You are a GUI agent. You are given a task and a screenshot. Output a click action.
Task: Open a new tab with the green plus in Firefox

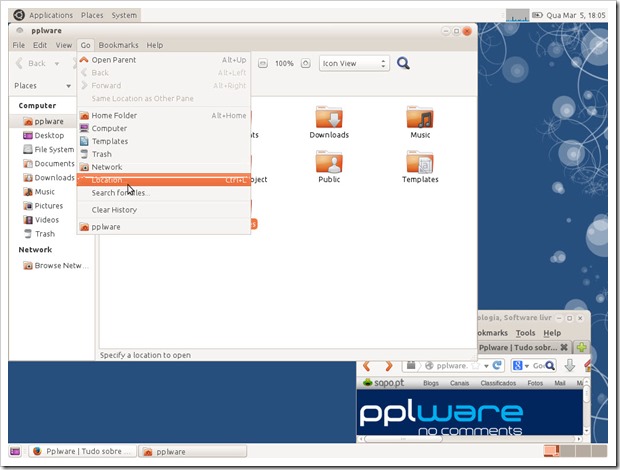(x=581, y=347)
